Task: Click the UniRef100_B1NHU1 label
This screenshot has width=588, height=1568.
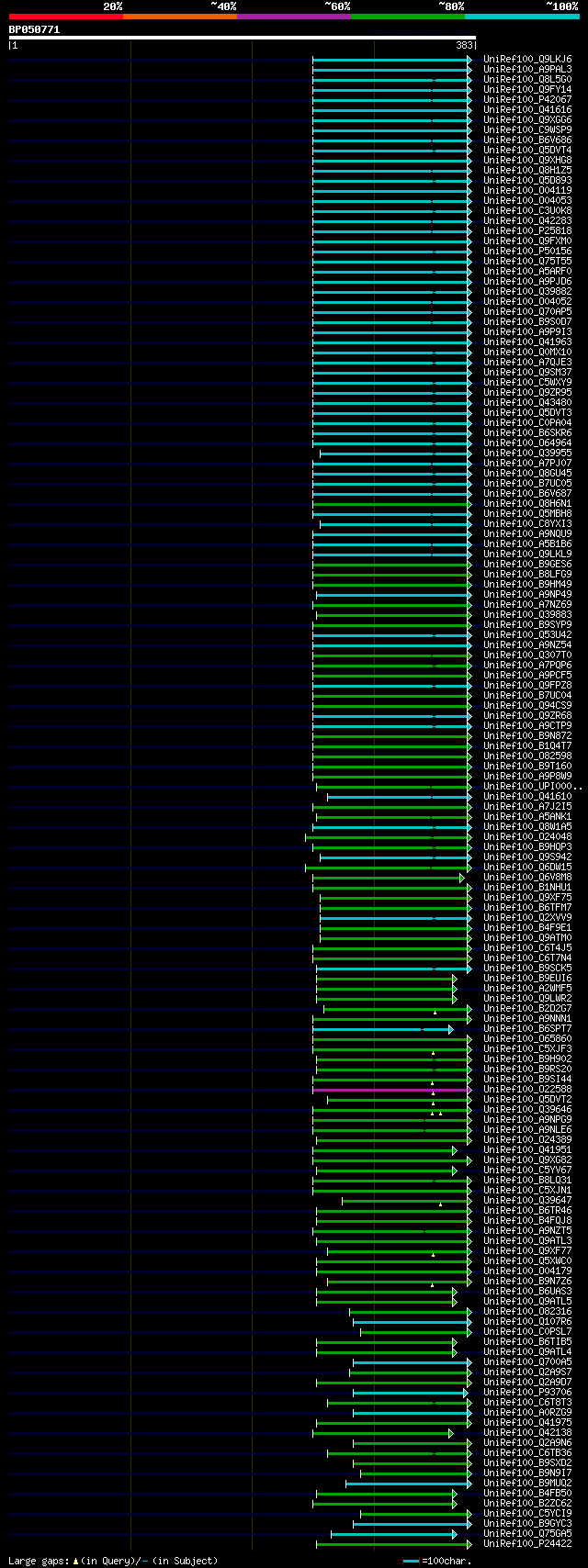Action: [527, 888]
